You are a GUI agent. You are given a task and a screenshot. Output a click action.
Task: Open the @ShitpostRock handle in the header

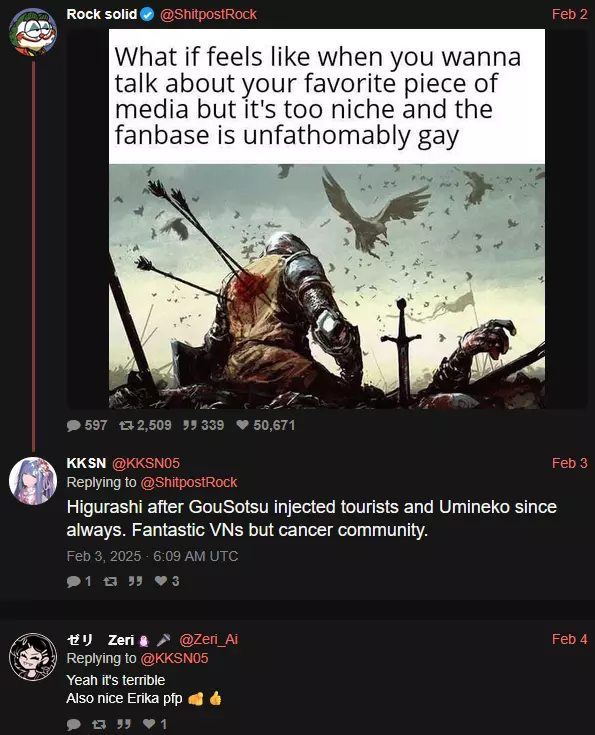208,14
